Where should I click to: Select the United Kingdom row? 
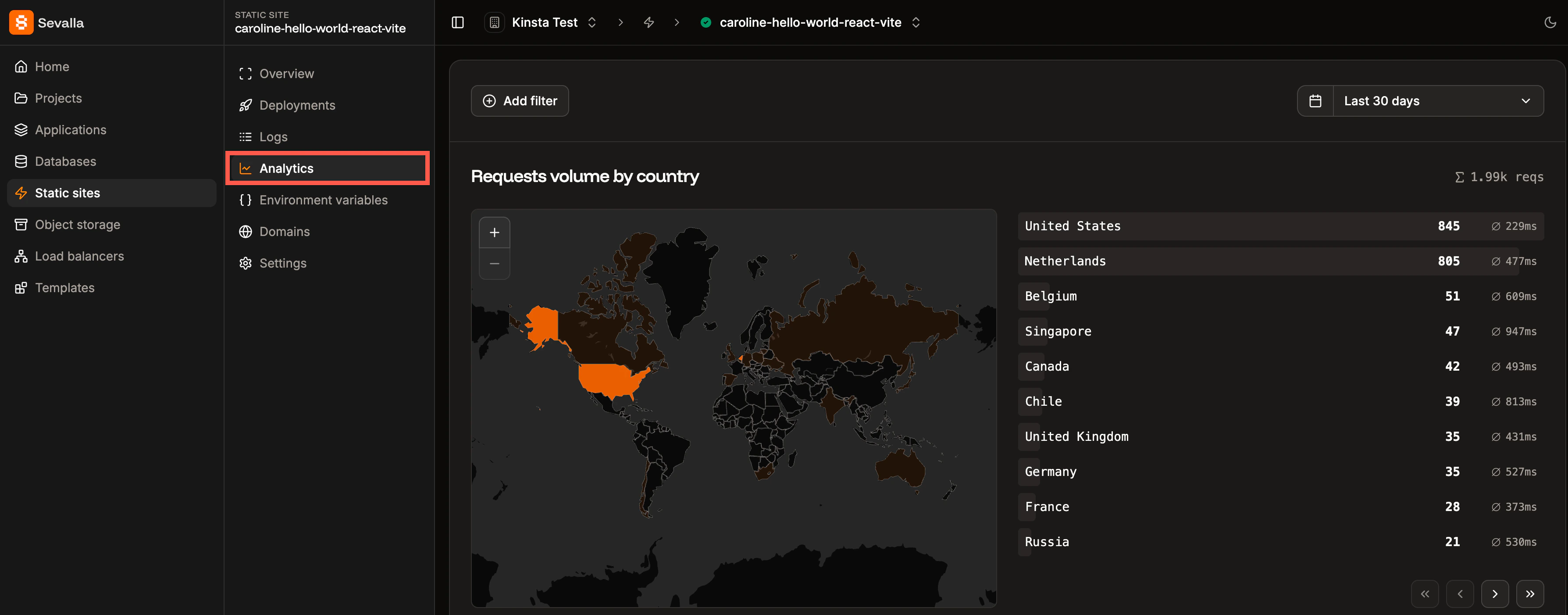(1281, 436)
